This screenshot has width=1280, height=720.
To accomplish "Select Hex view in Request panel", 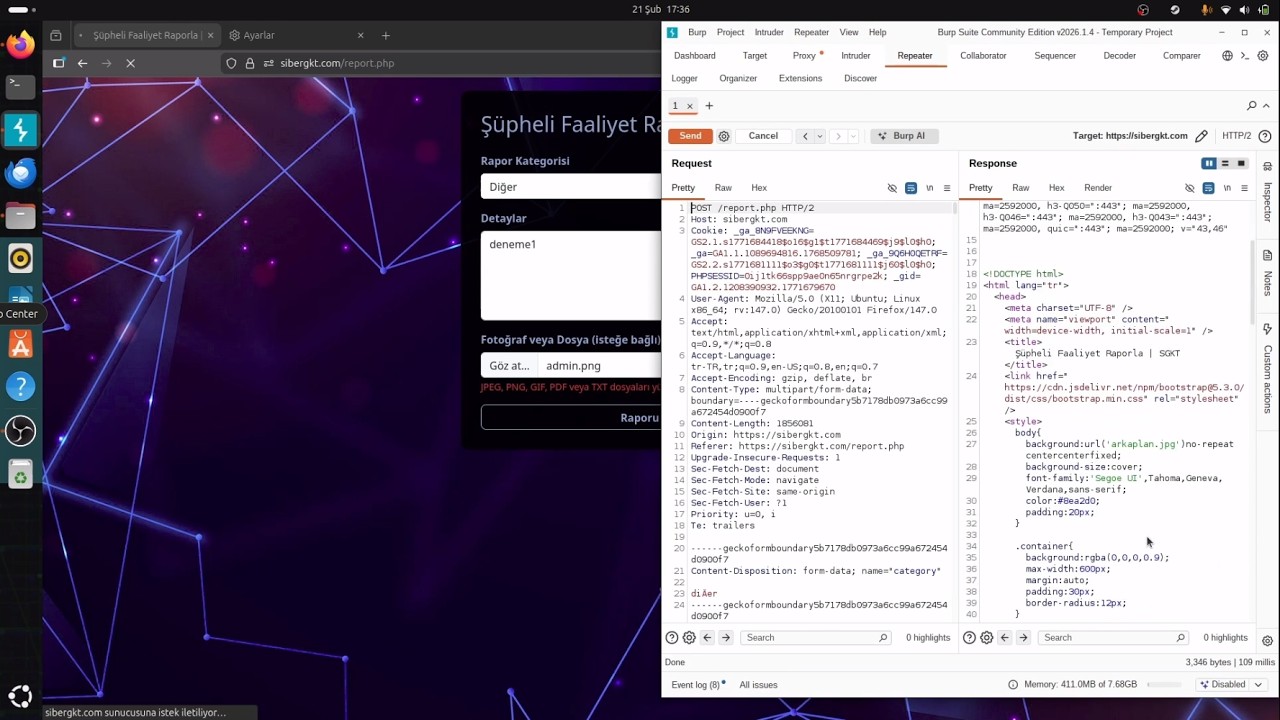I will click(x=759, y=188).
